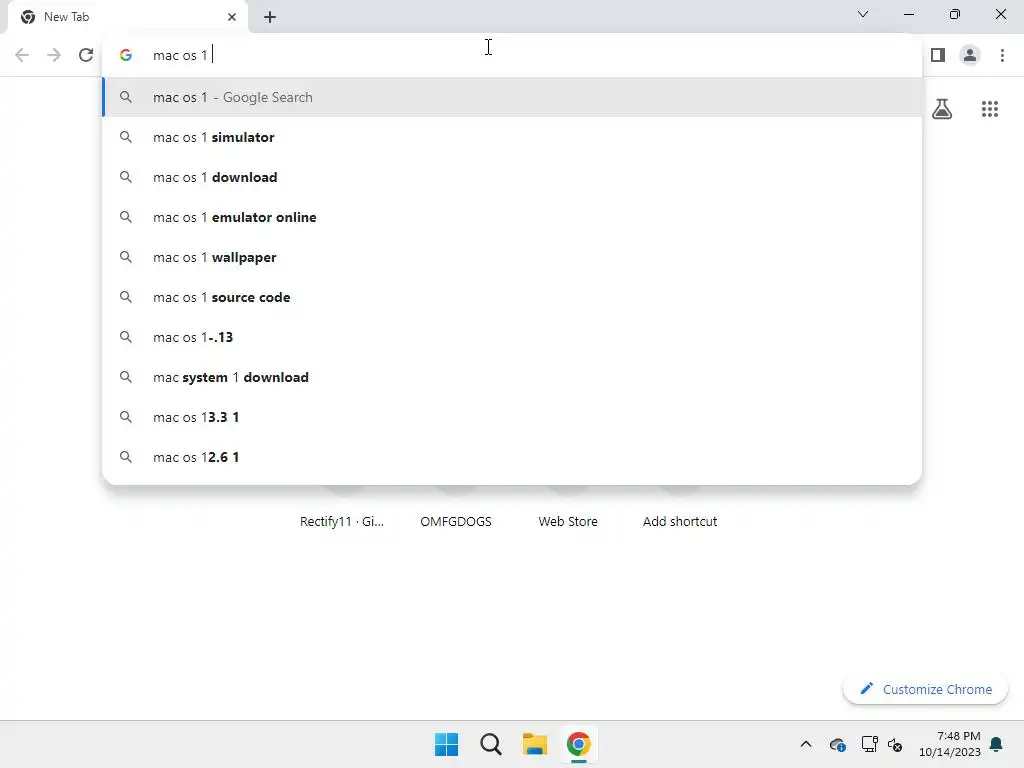The height and width of the screenshot is (768, 1024).
Task: Open the profile avatar menu
Action: pyautogui.click(x=970, y=56)
